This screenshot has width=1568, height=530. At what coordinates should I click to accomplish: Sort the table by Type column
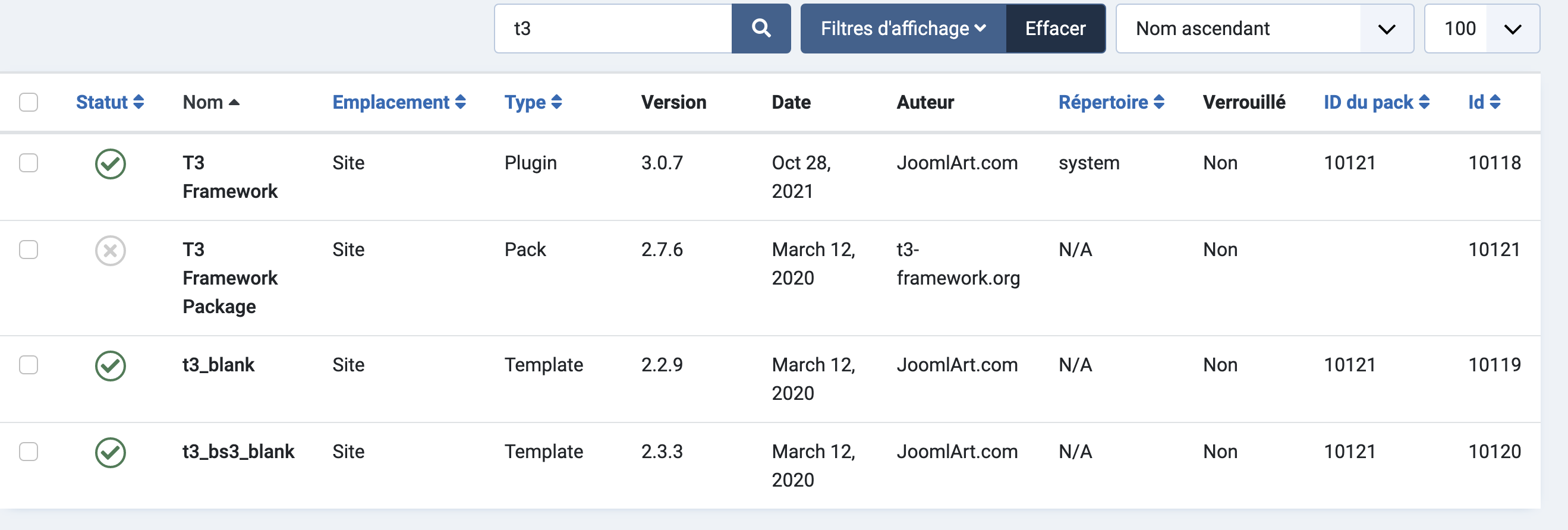tap(533, 102)
